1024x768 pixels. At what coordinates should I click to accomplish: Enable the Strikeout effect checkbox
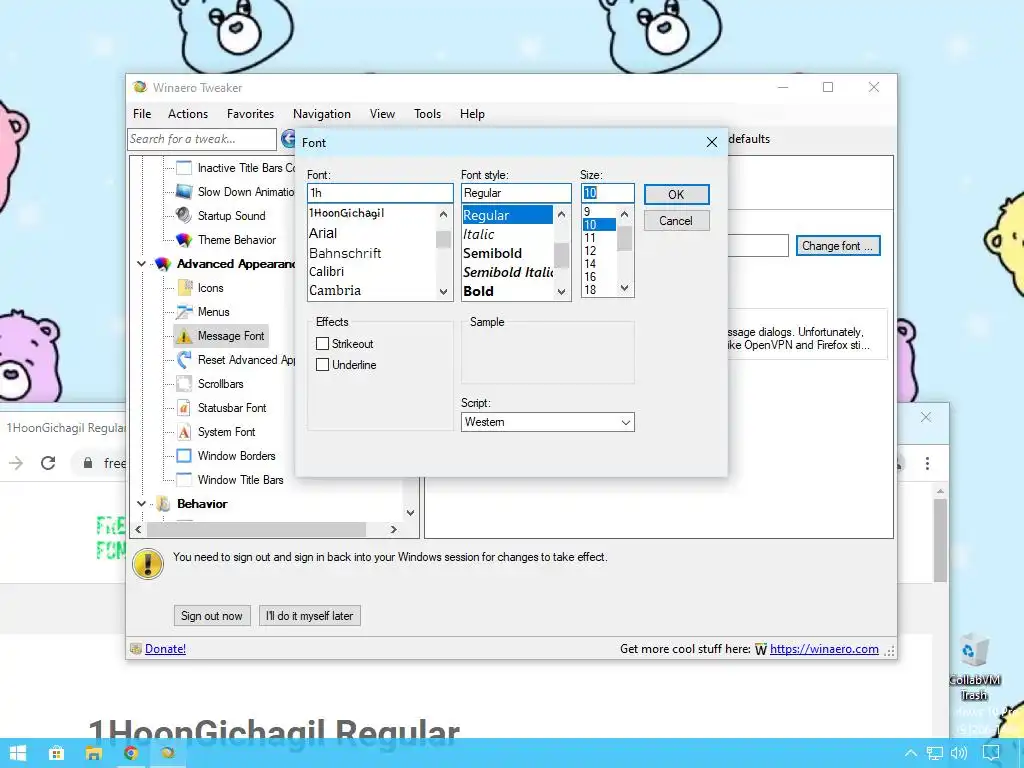pos(322,344)
